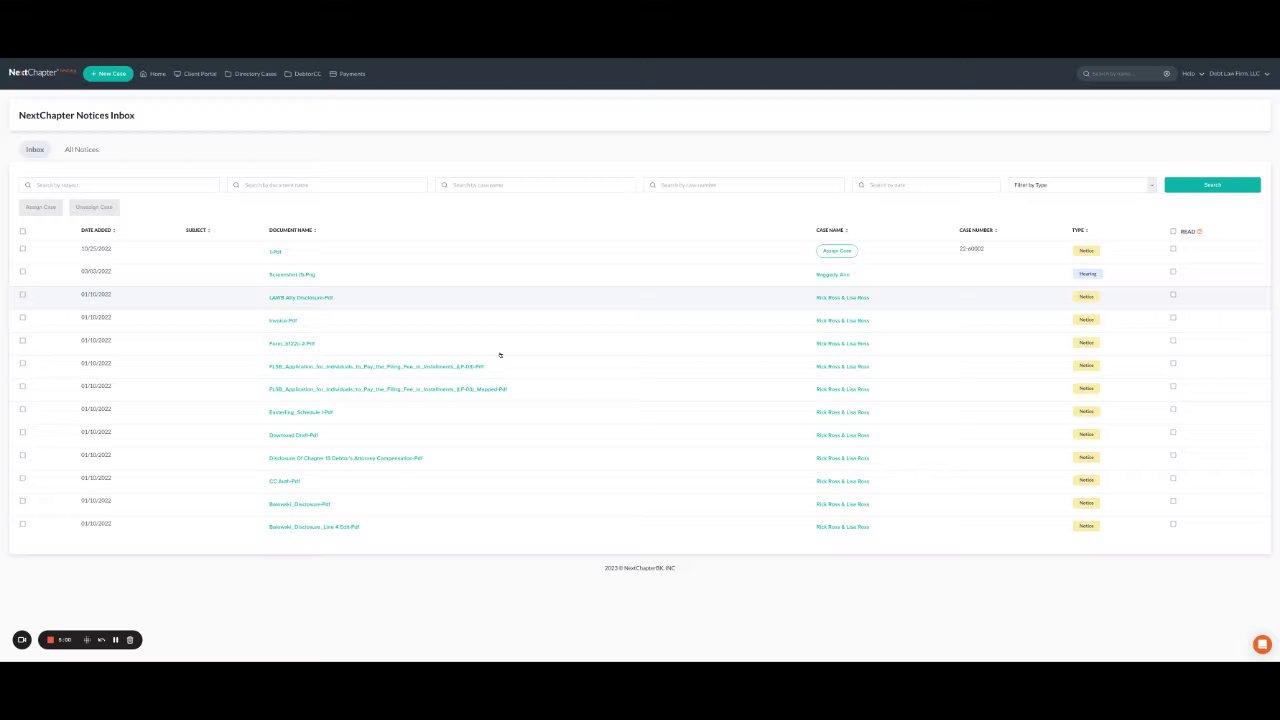Expand the Debt Law Firm, LLC menu
The width and height of the screenshot is (1280, 720).
[x=1239, y=74]
